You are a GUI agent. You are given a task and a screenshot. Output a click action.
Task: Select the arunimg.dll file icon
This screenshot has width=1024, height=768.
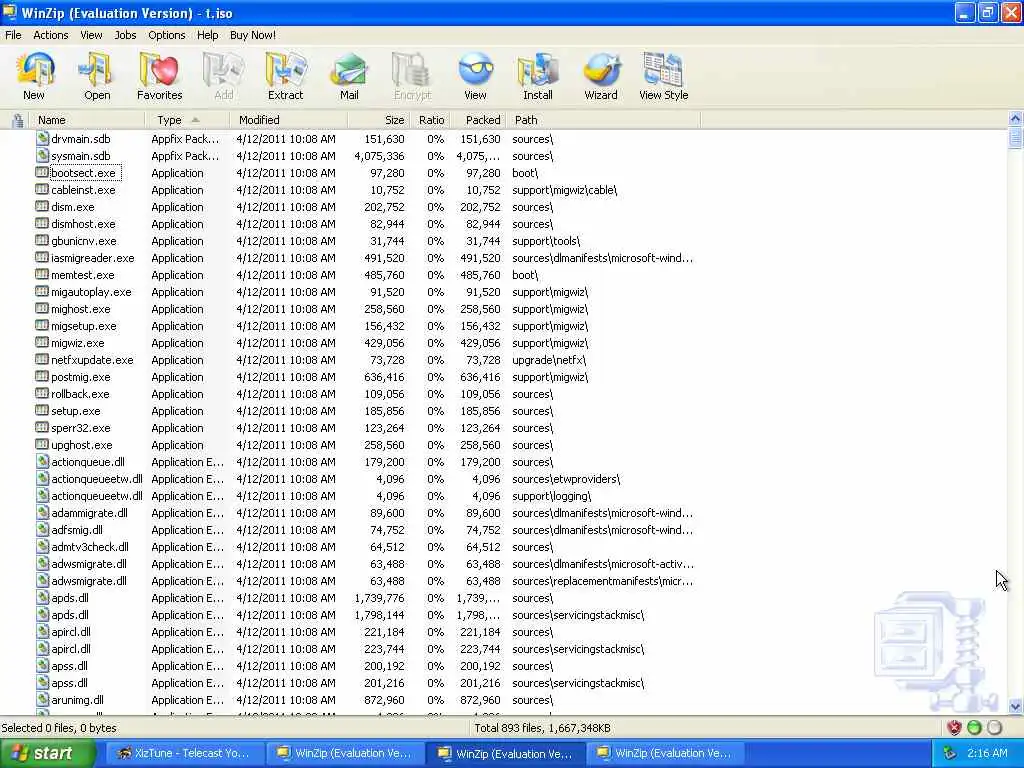click(x=42, y=699)
